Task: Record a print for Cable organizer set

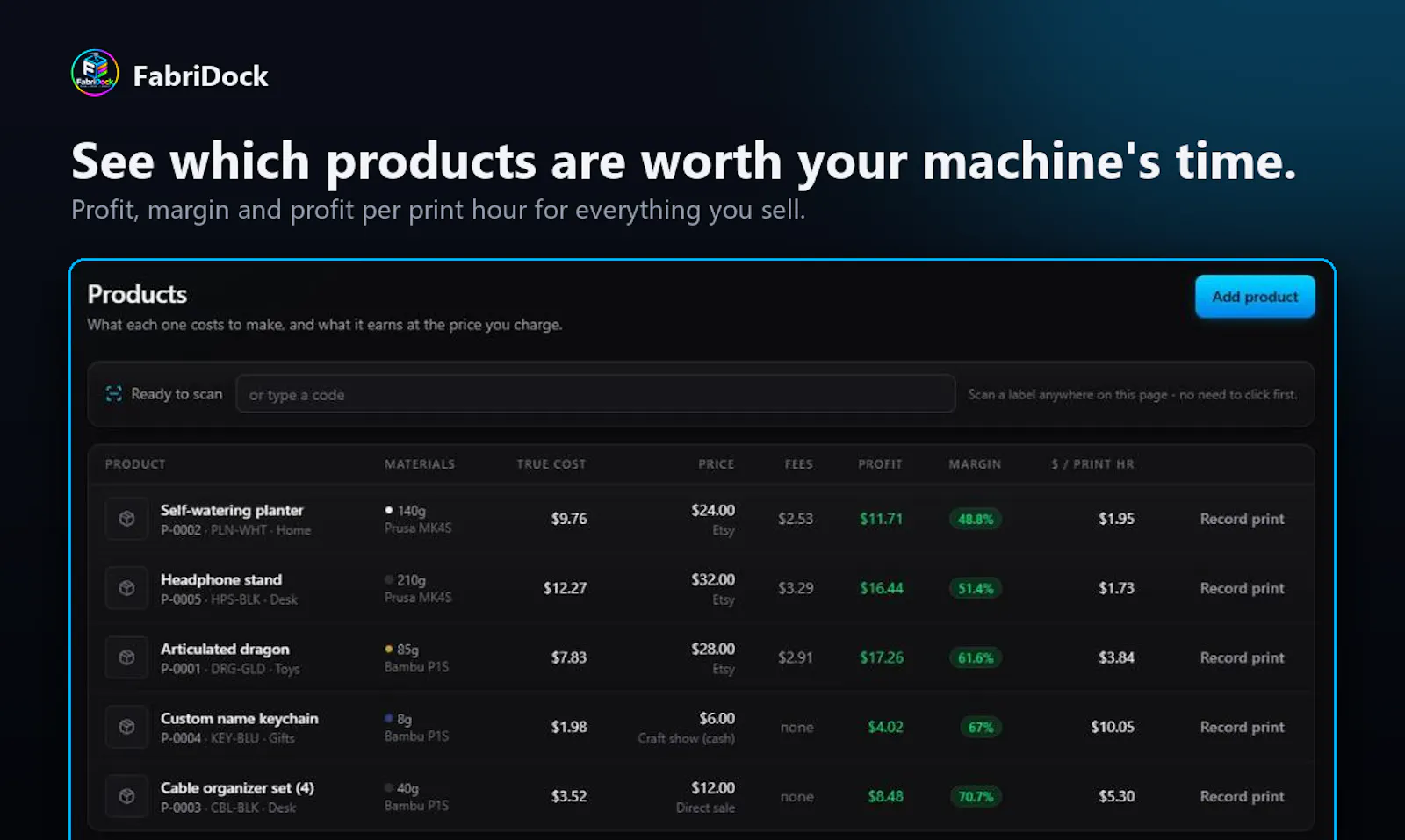Action: point(1242,796)
